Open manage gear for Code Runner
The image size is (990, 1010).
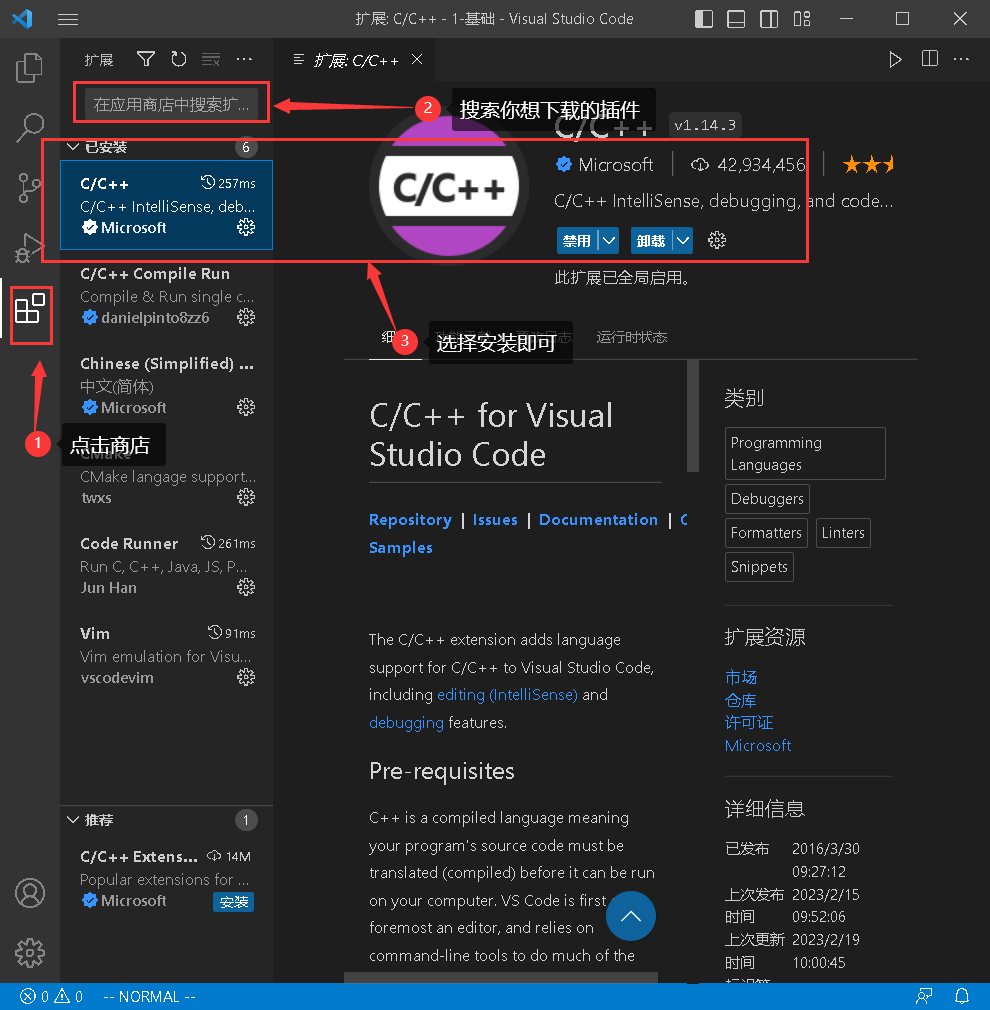(x=246, y=587)
